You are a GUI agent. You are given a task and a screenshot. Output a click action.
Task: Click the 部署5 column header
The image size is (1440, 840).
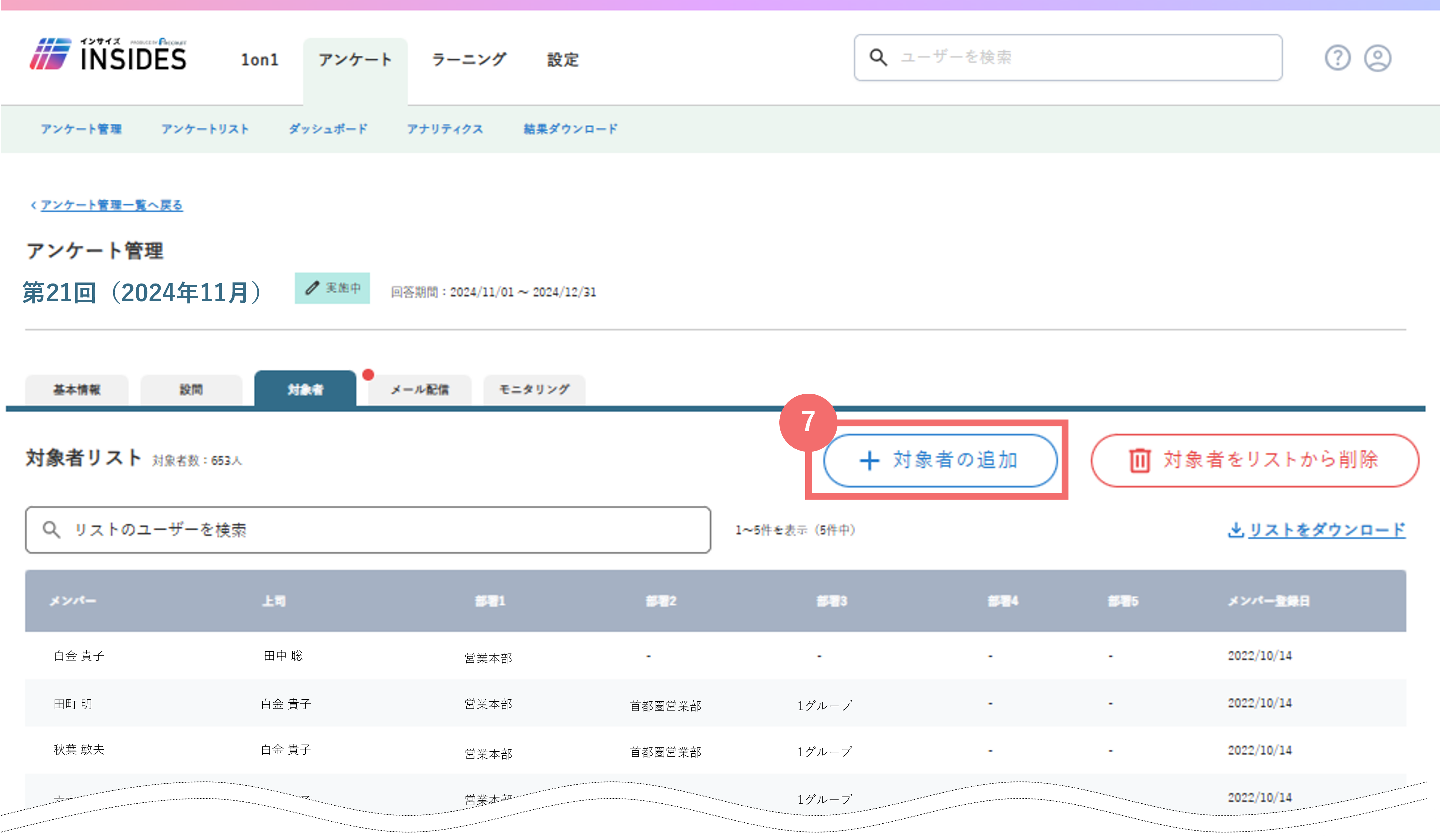1123,601
